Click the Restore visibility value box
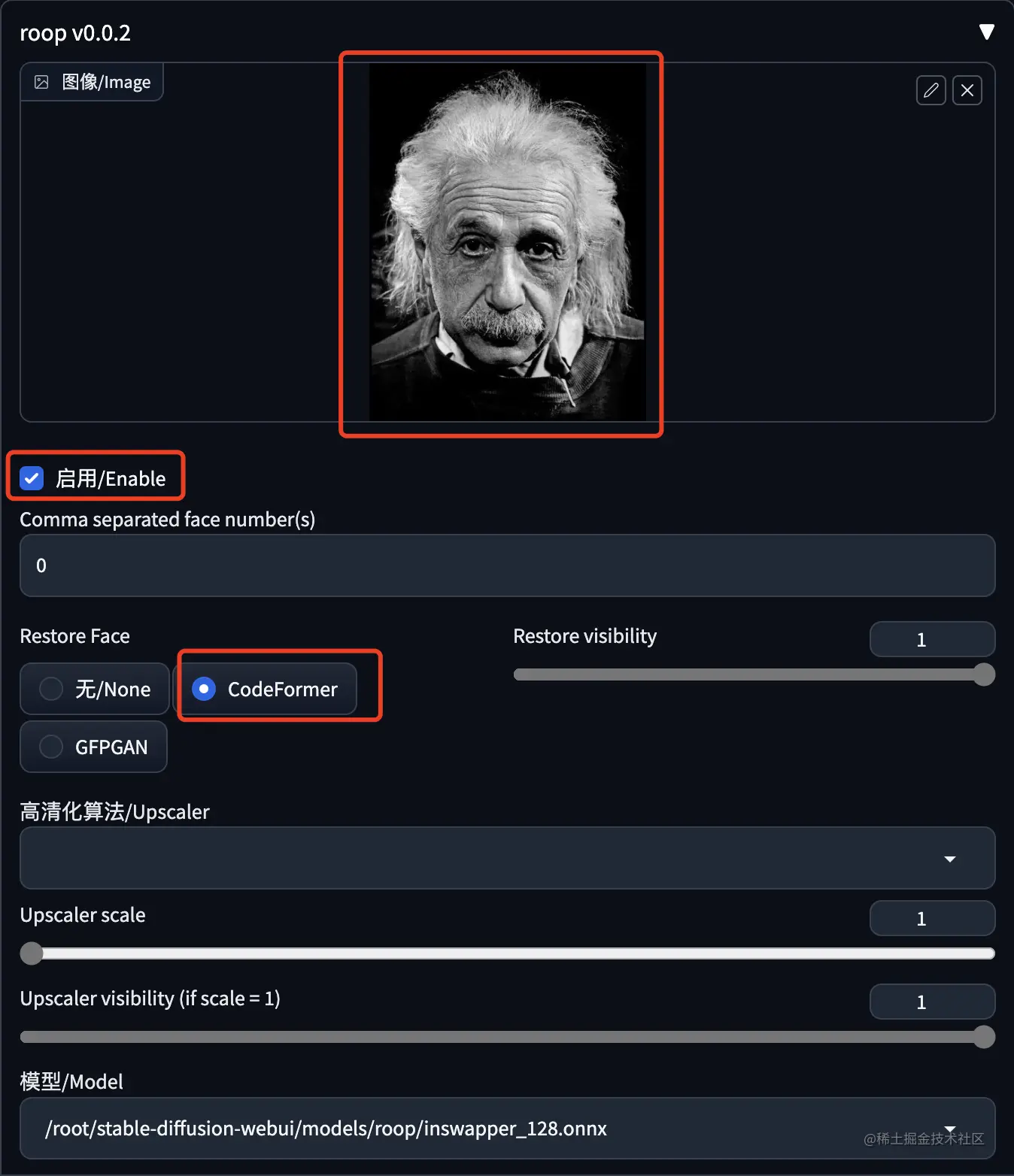Screen dimensions: 1014x1176 [x=933, y=640]
